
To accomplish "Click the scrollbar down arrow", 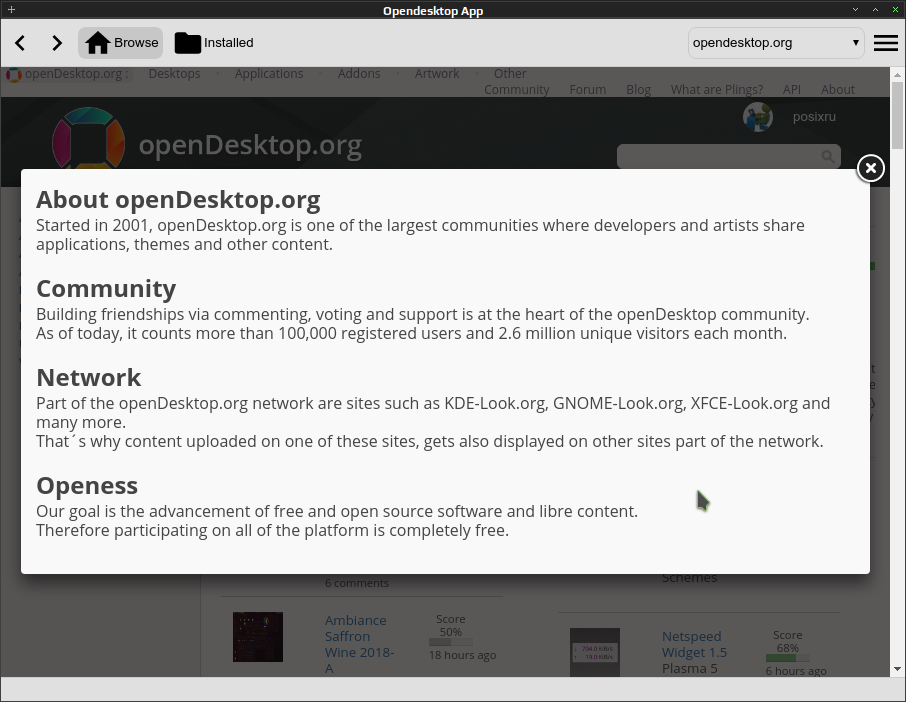I will 897,669.
